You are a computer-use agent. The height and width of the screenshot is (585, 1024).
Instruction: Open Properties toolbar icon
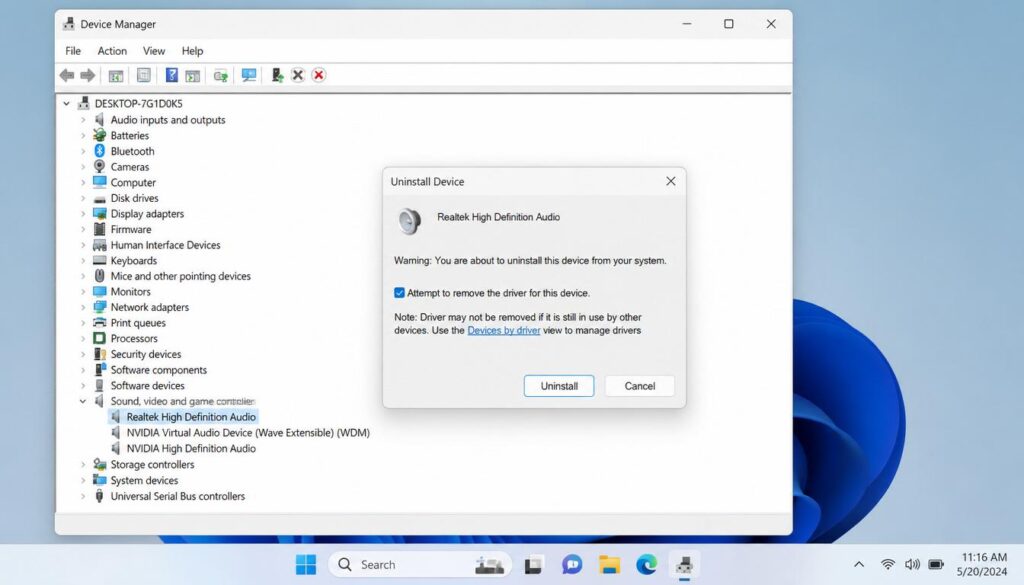(x=144, y=75)
